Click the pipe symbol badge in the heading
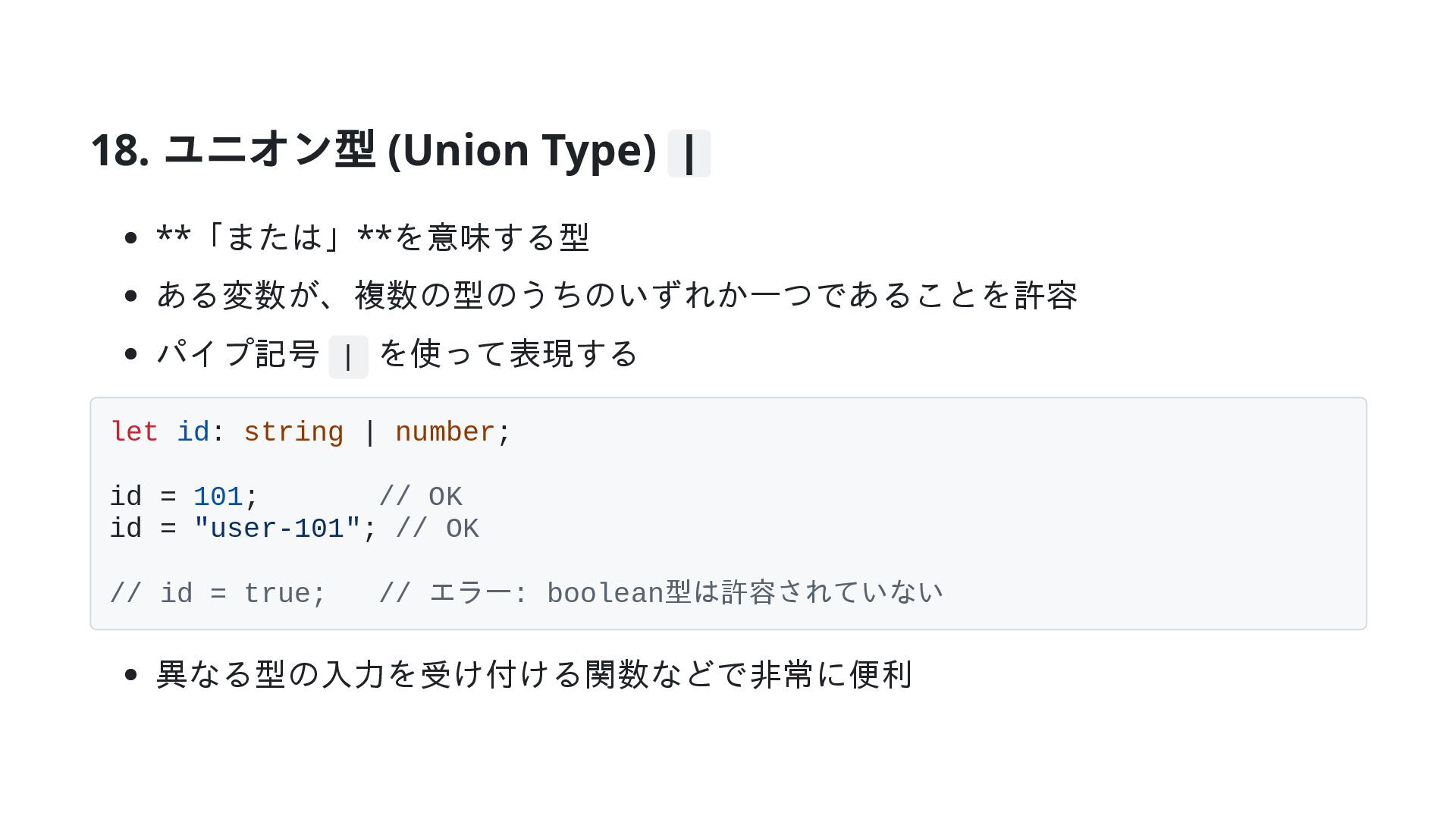1456x819 pixels. coord(689,154)
